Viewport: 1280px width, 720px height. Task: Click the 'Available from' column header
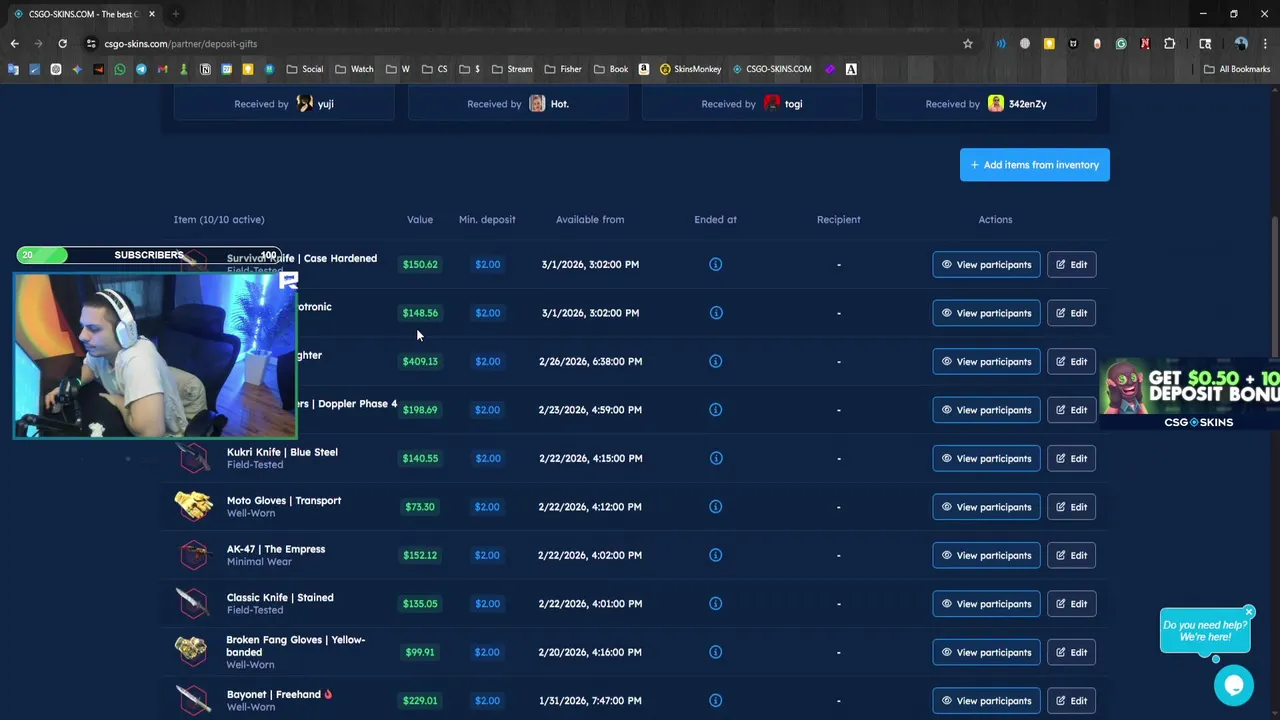(590, 219)
